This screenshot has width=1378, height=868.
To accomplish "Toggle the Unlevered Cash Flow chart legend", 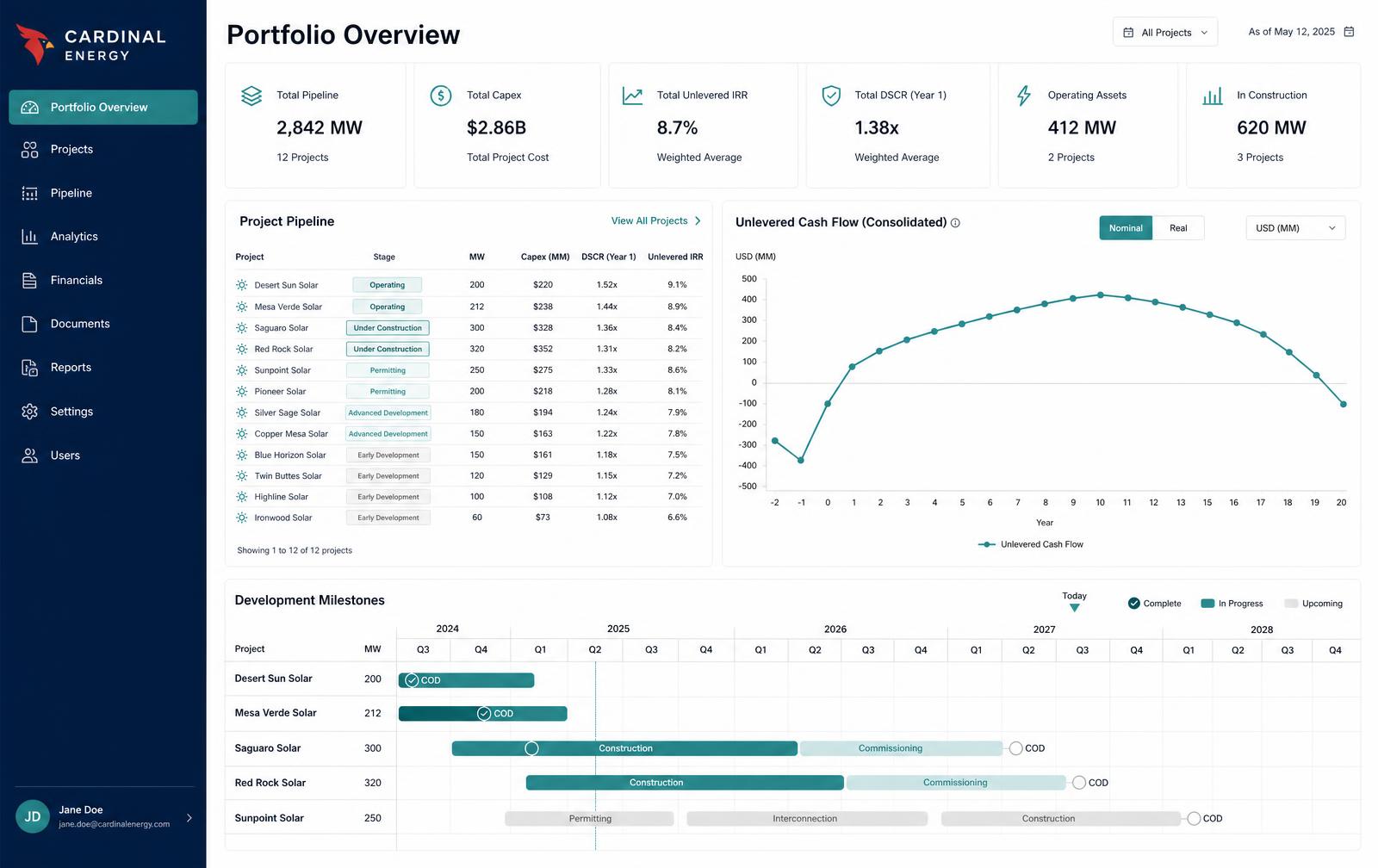I will pos(1031,544).
